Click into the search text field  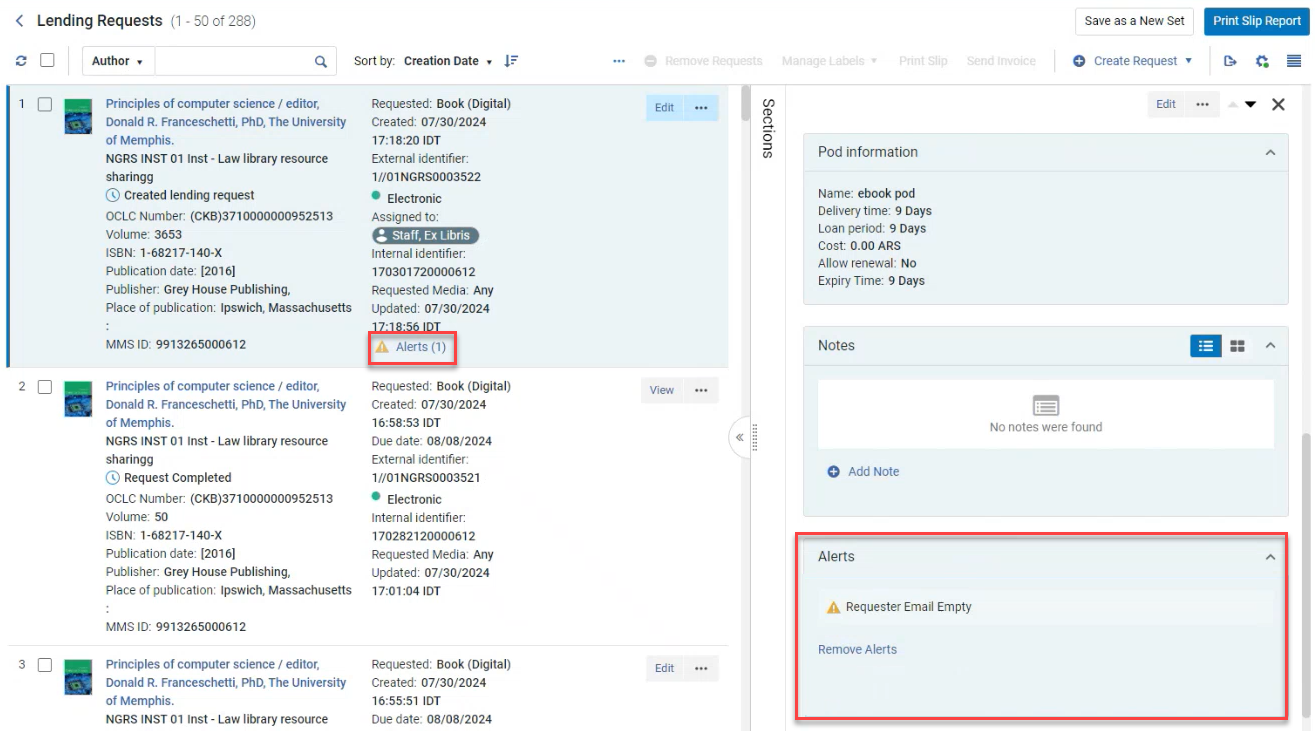(232, 62)
